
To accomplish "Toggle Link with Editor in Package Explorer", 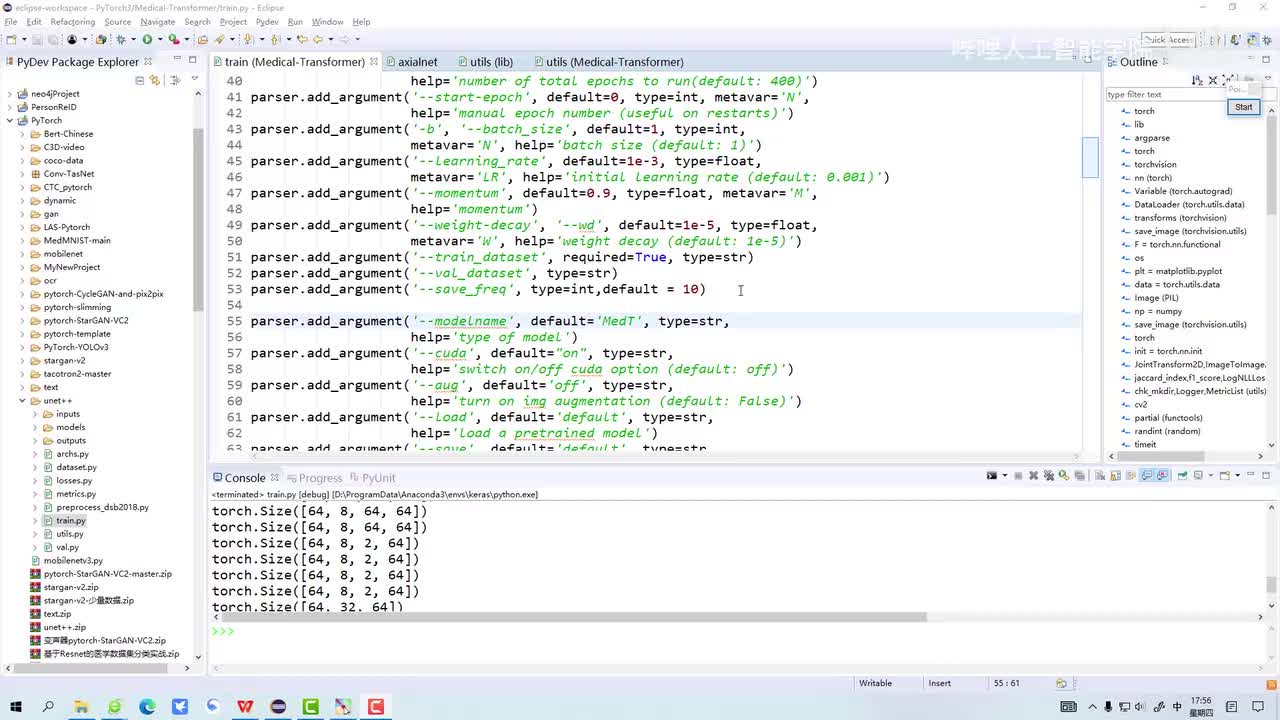I will [155, 80].
